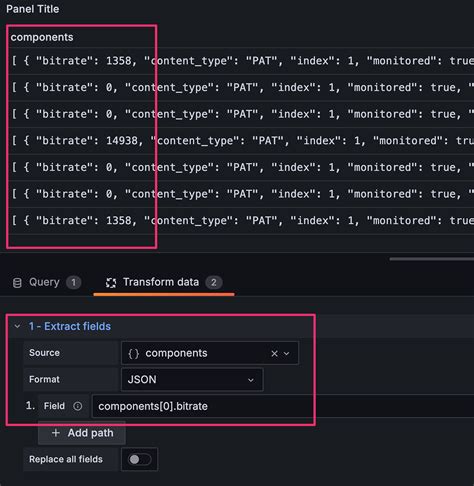Clear the components source selection
This screenshot has height=486, width=474.
[274, 353]
